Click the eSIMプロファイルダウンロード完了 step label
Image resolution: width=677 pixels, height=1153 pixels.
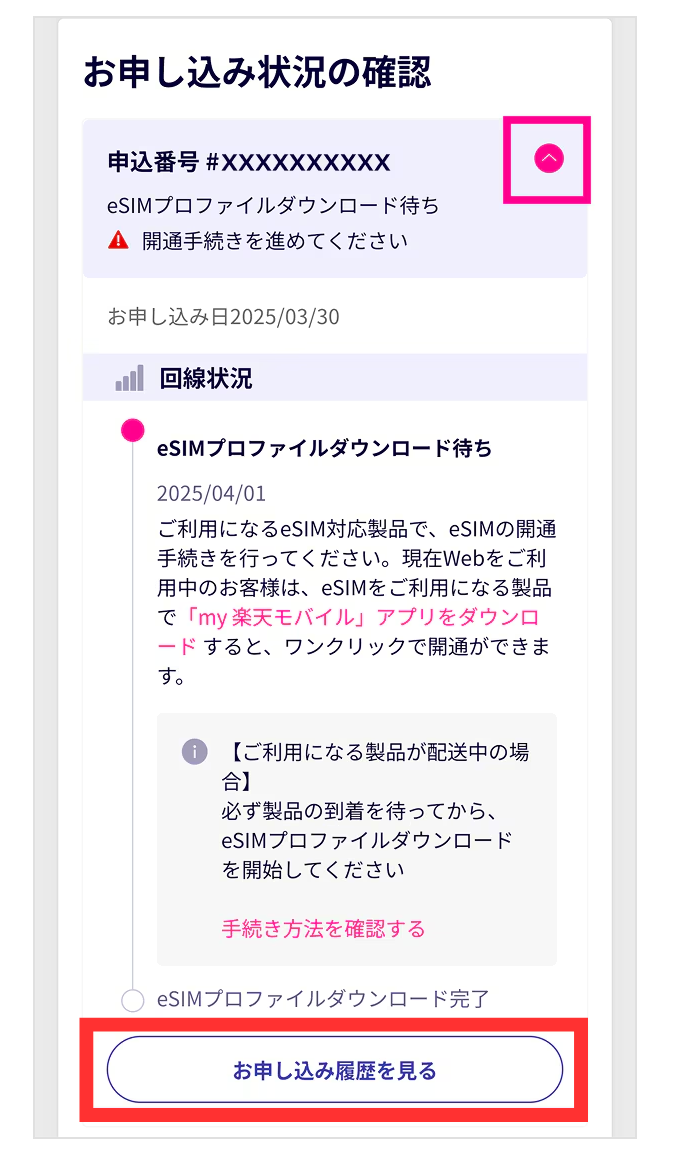click(x=323, y=998)
